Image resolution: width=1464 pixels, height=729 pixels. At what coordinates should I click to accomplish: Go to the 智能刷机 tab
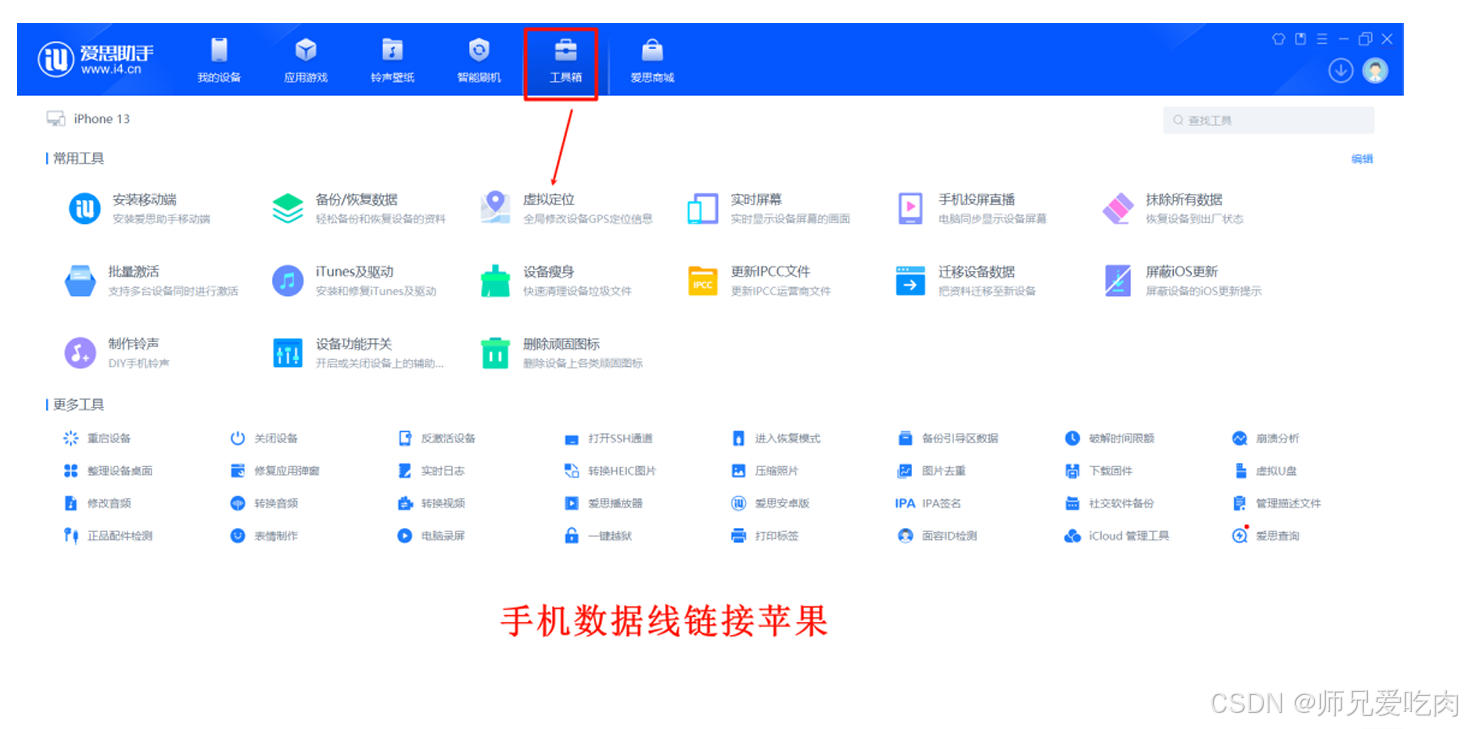pos(479,61)
